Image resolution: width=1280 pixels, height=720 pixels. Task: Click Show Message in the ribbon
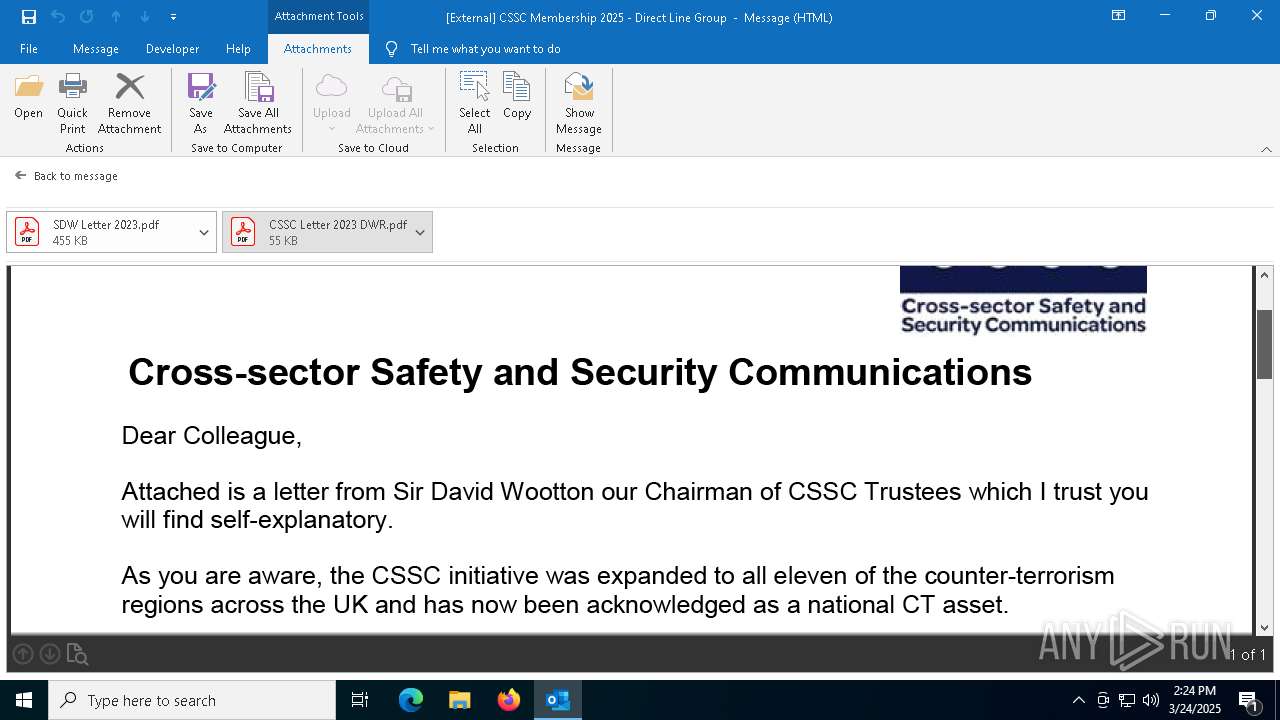(579, 104)
